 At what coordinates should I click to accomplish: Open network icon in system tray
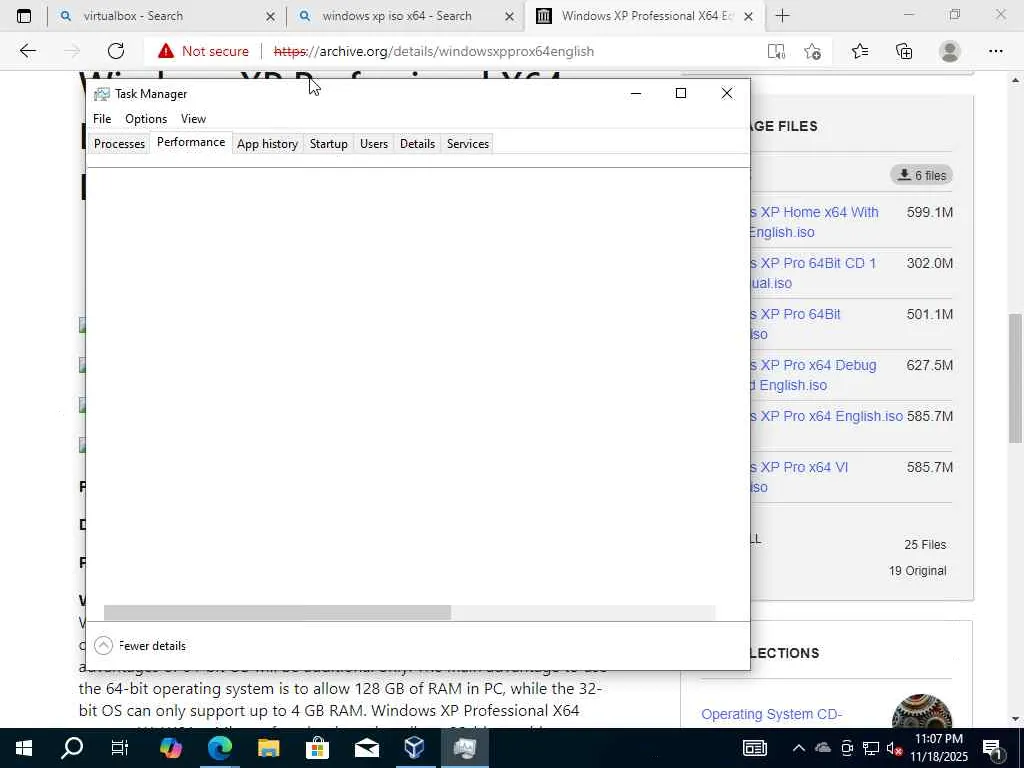pos(871,748)
